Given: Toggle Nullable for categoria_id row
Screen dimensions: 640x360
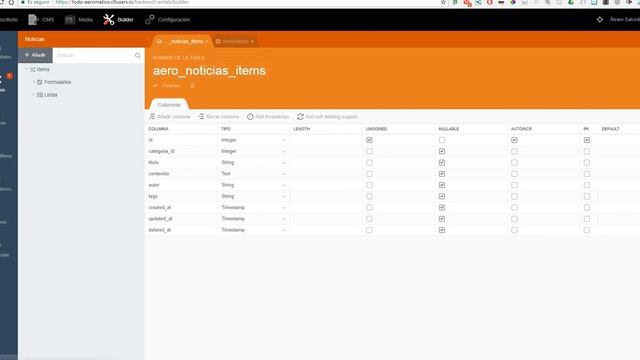Looking at the screenshot, I should [442, 151].
